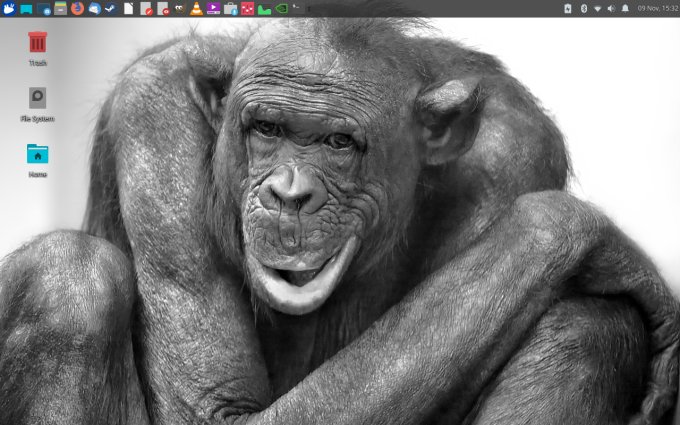The height and width of the screenshot is (425, 680).
Task: Toggle the Bluetooth tray icon
Action: click(584, 8)
